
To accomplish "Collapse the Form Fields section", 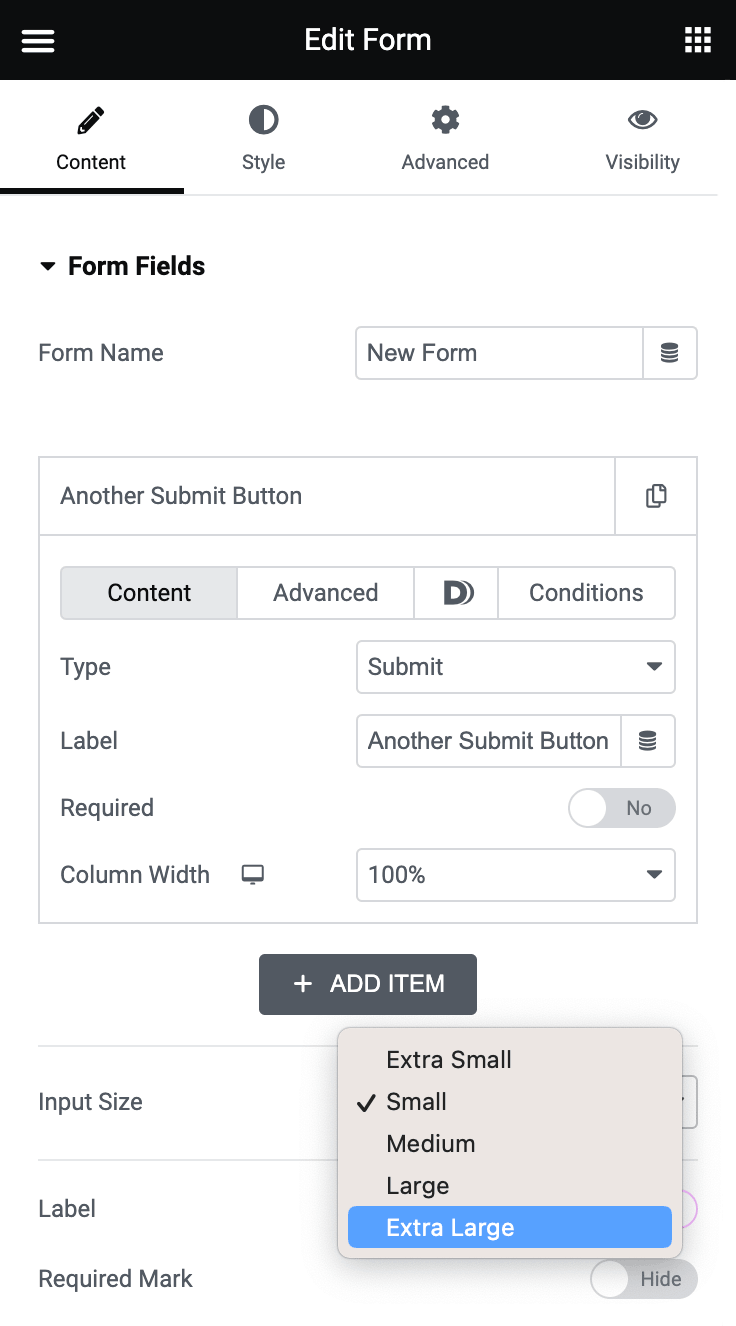I will (x=48, y=265).
